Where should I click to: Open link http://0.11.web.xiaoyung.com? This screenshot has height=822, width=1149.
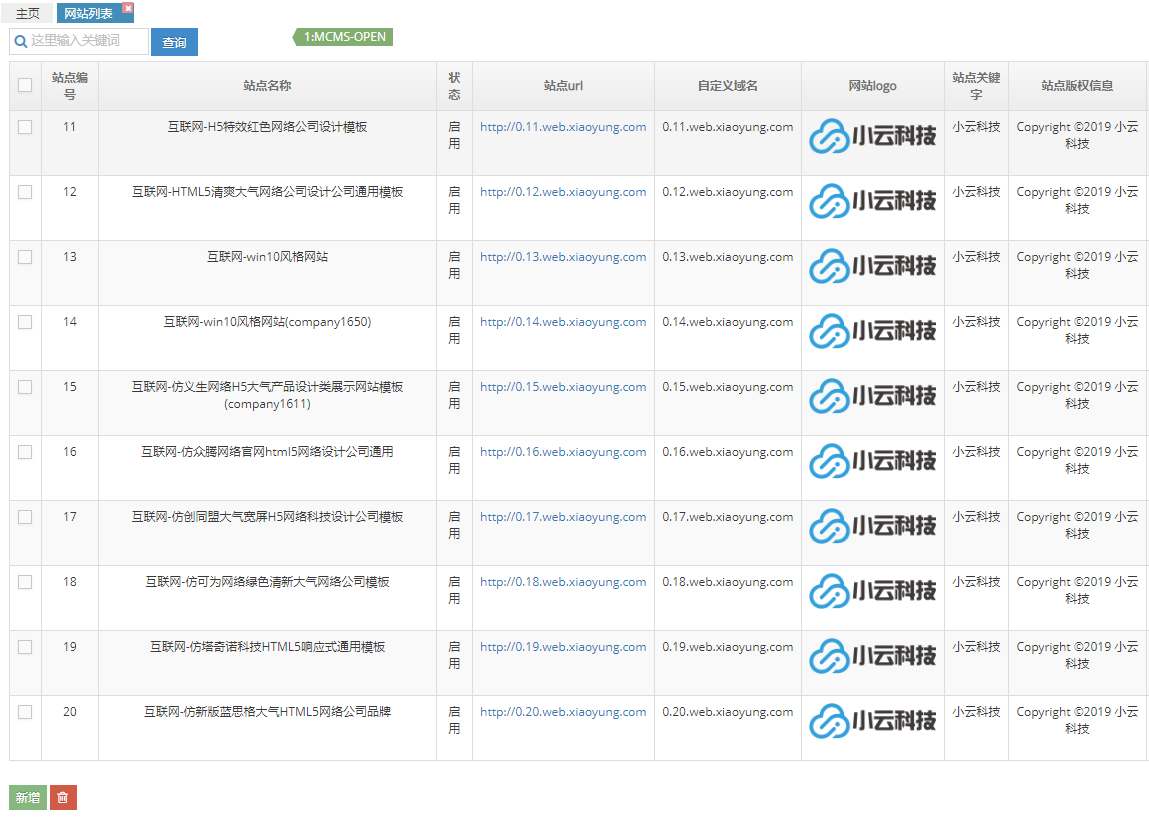tap(563, 127)
